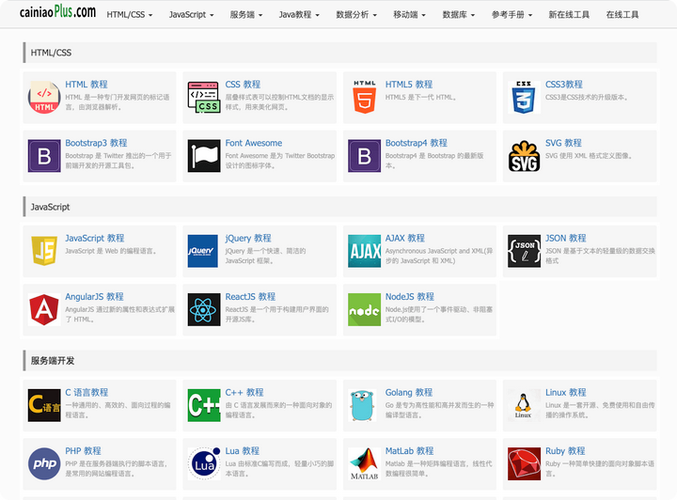Open the green C++ icon
This screenshot has width=677, height=500.
coord(204,405)
